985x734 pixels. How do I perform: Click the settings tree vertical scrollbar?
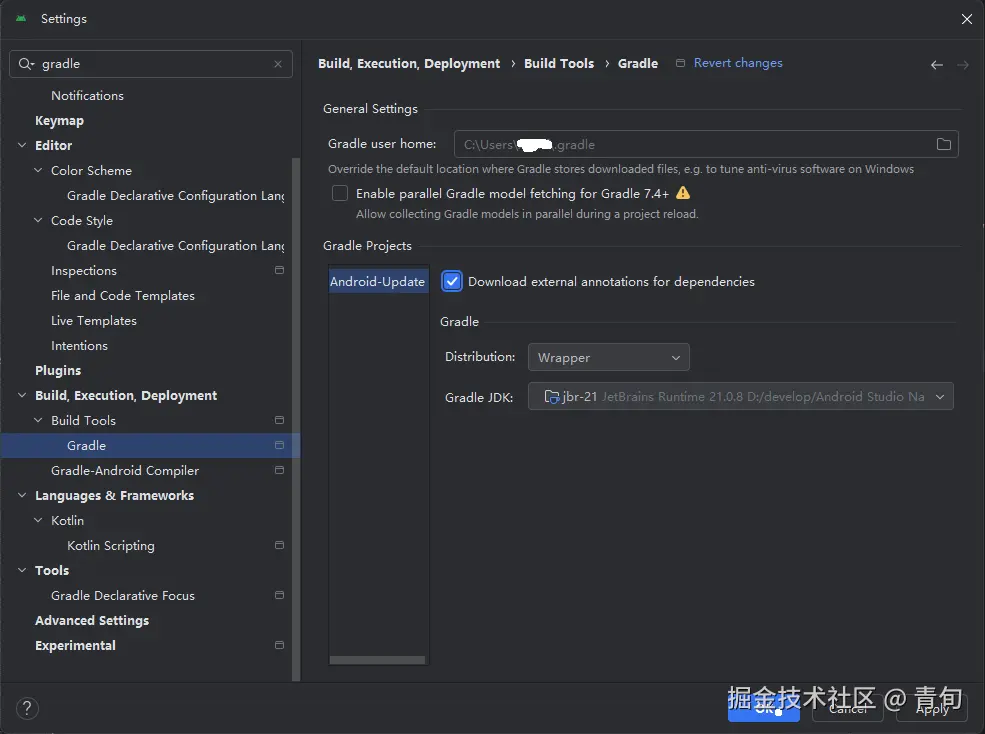[x=296, y=419]
